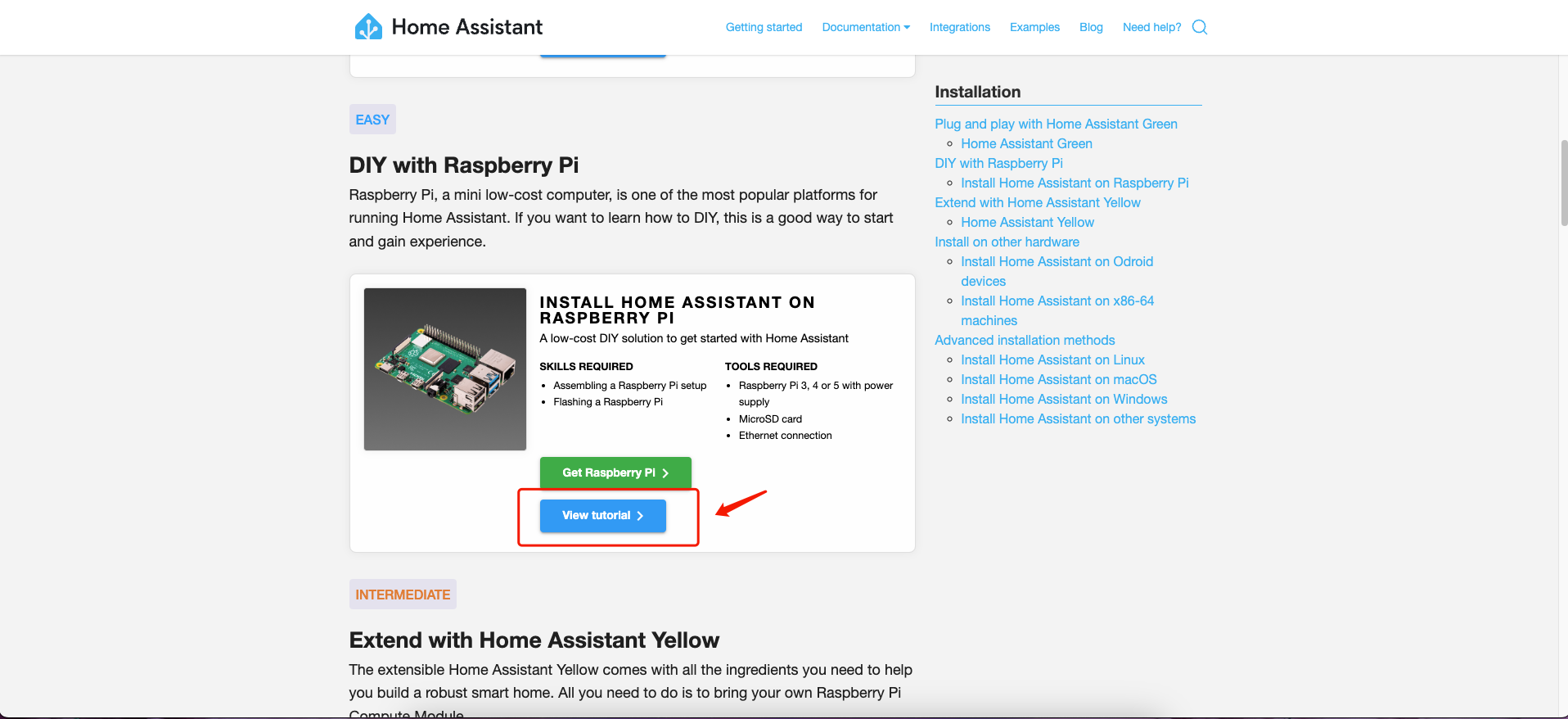Open Extend with Home Assistant Yellow sidebar link

point(1037,202)
